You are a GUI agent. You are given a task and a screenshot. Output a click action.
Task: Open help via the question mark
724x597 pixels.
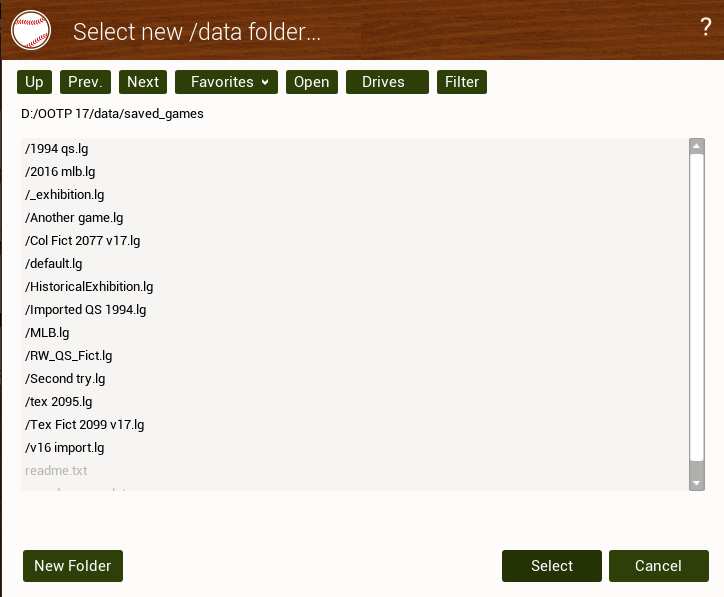click(x=706, y=27)
